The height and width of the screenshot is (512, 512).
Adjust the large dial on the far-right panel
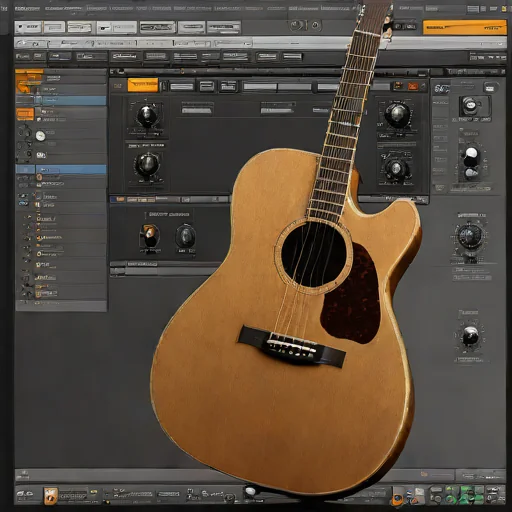pos(469,236)
